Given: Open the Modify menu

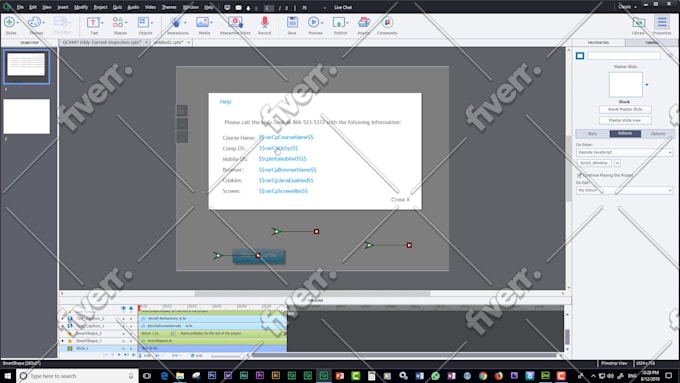Looking at the screenshot, I should point(81,7).
